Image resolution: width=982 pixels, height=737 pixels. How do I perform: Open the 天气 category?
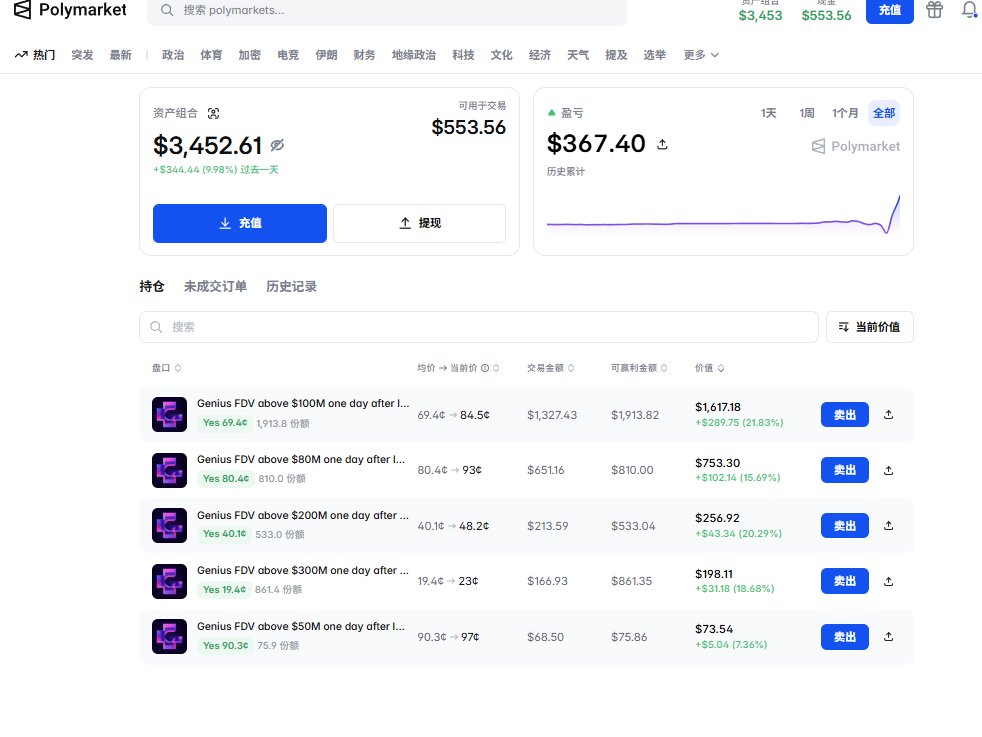pyautogui.click(x=577, y=55)
